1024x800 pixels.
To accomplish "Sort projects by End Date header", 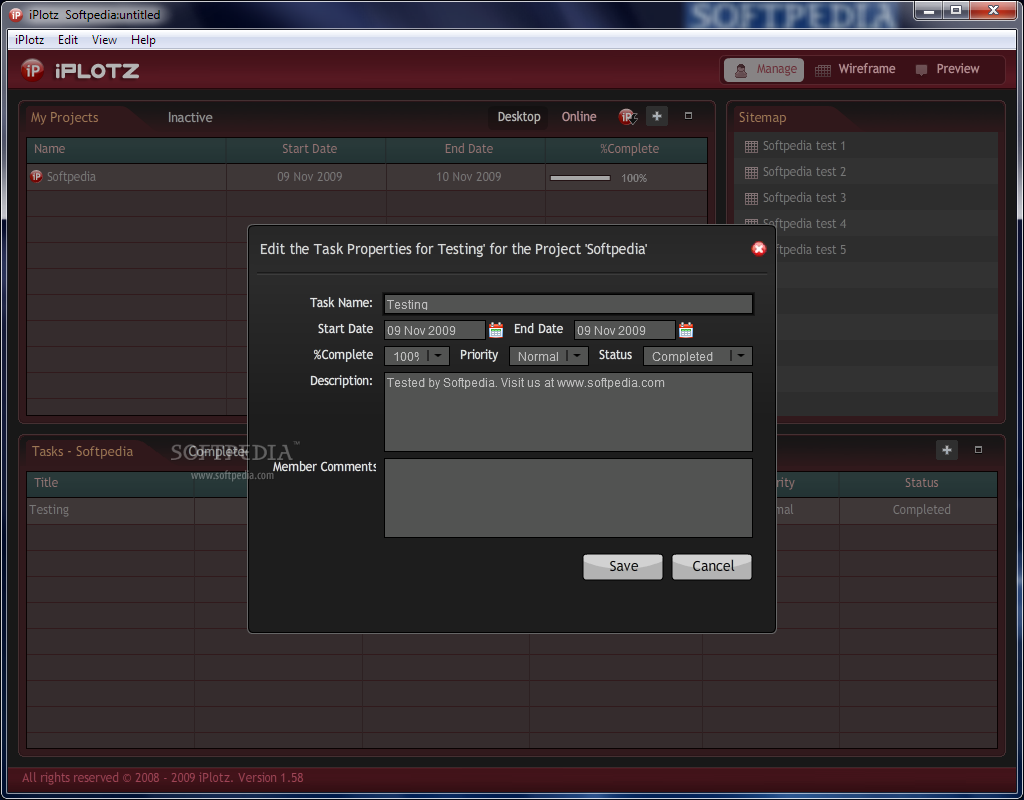I will point(468,149).
